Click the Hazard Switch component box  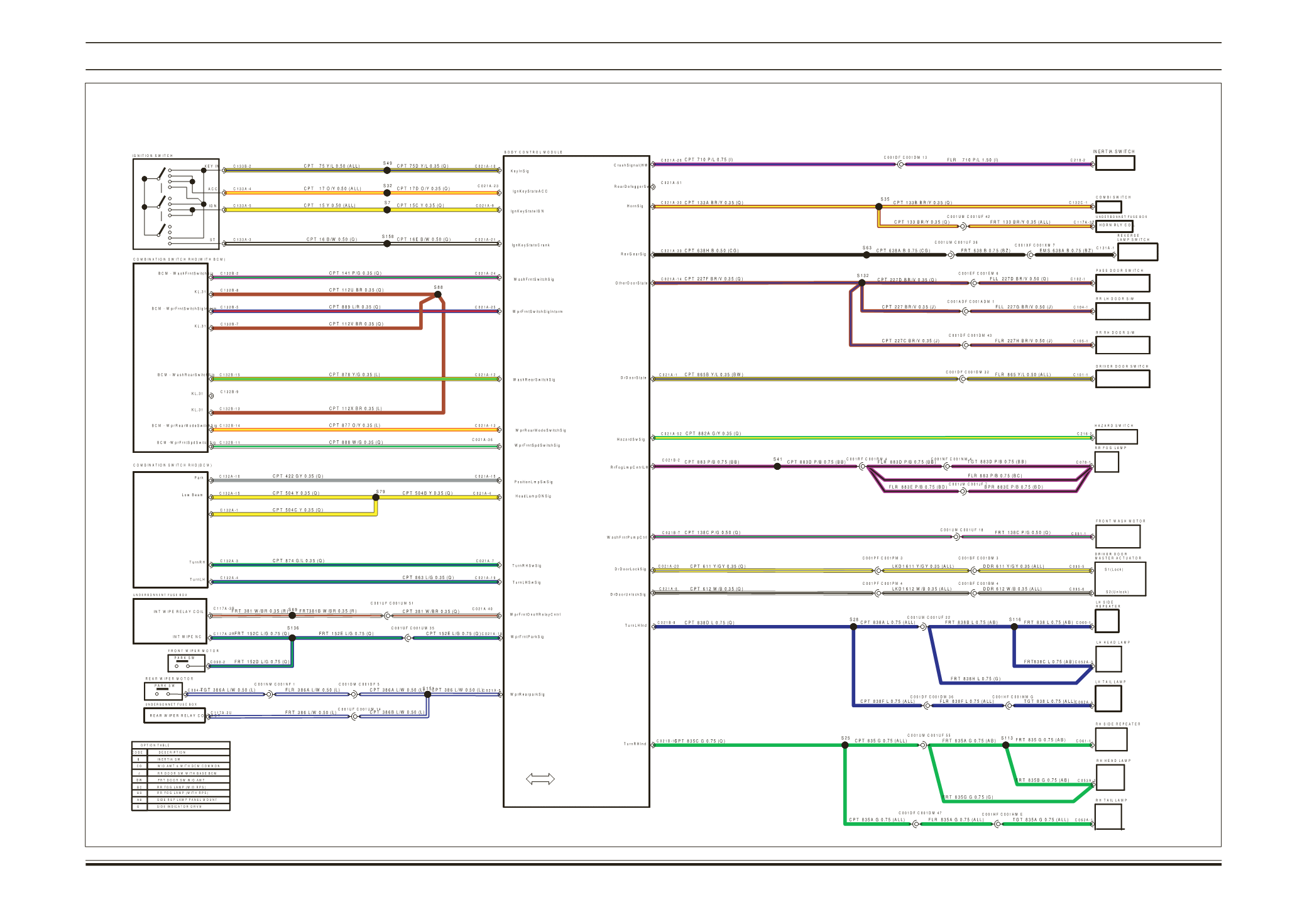pos(1116,437)
